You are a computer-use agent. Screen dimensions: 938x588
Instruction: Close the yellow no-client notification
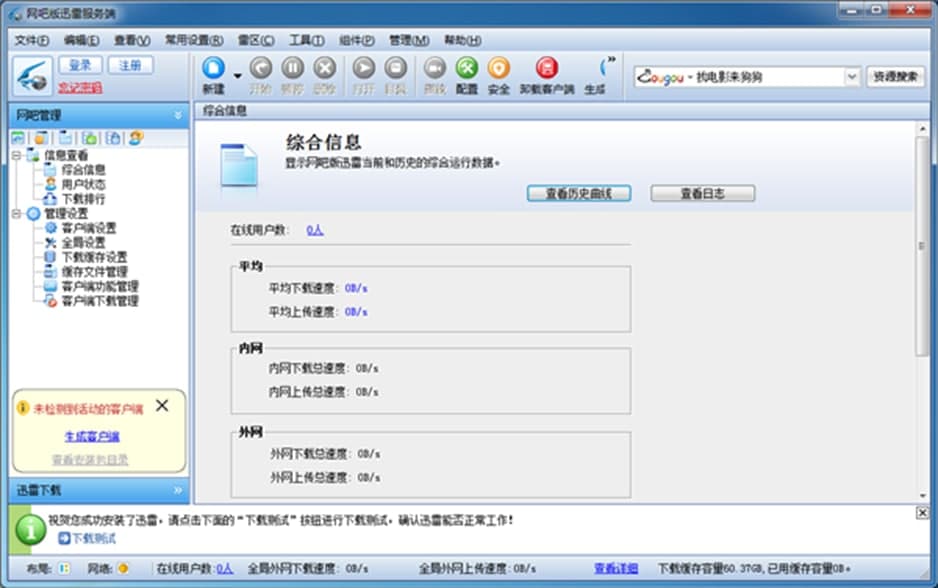162,406
